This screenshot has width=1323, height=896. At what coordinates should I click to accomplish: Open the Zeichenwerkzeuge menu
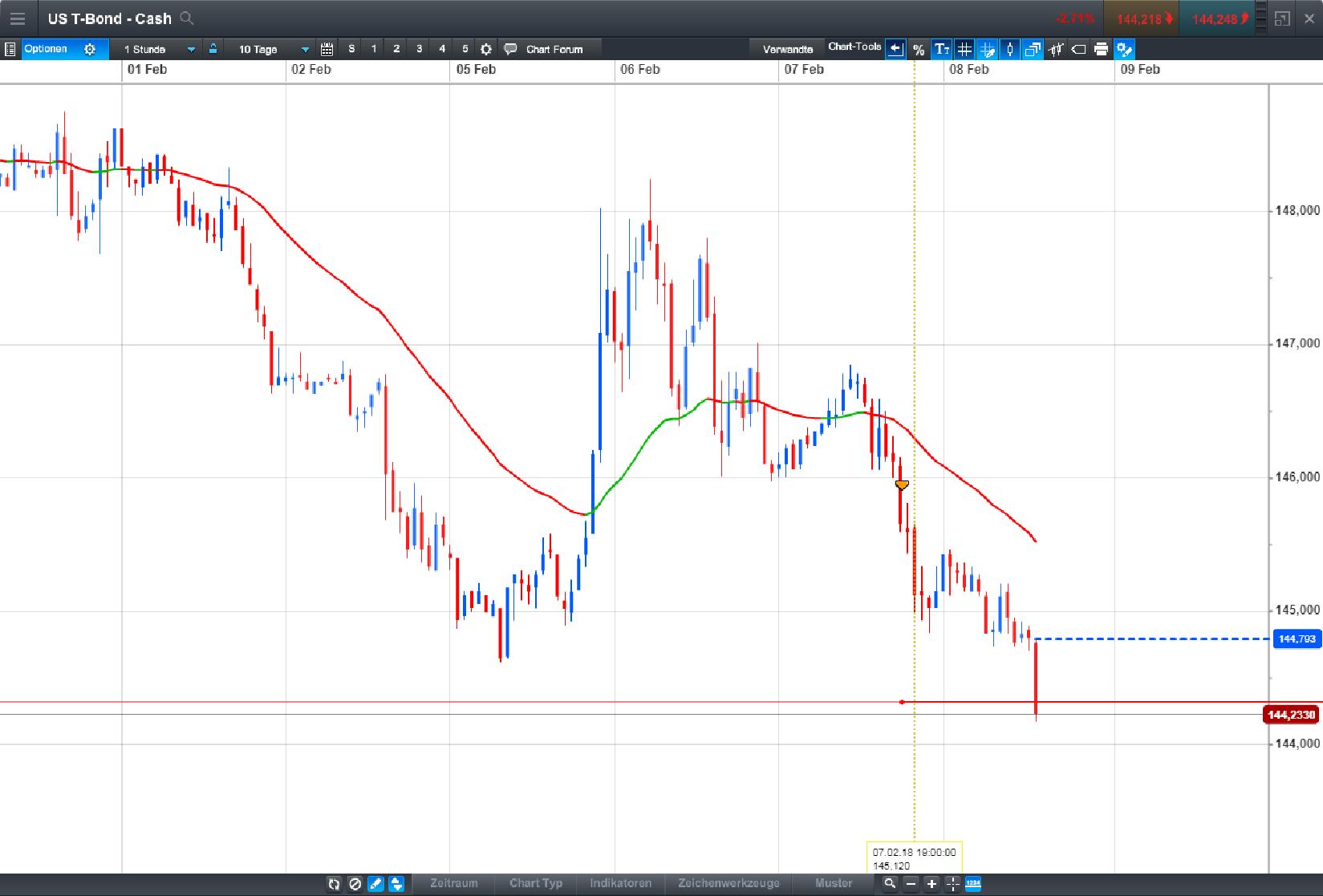[728, 883]
